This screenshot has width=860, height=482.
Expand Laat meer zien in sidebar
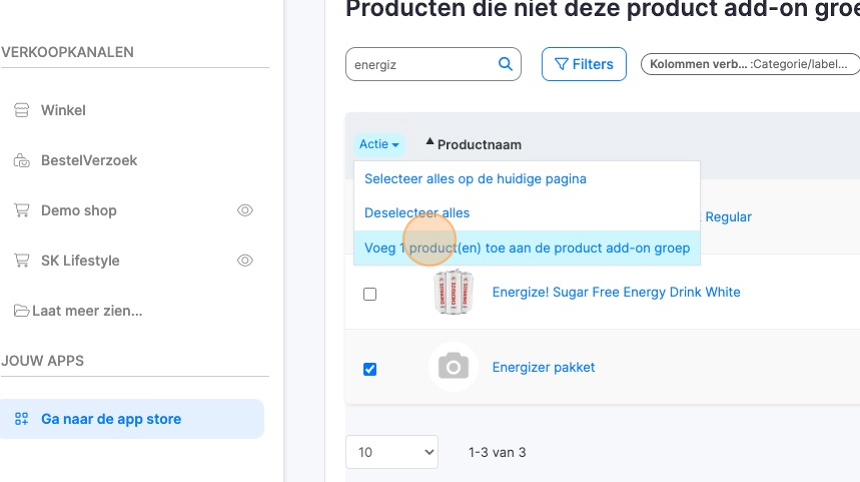(x=77, y=310)
